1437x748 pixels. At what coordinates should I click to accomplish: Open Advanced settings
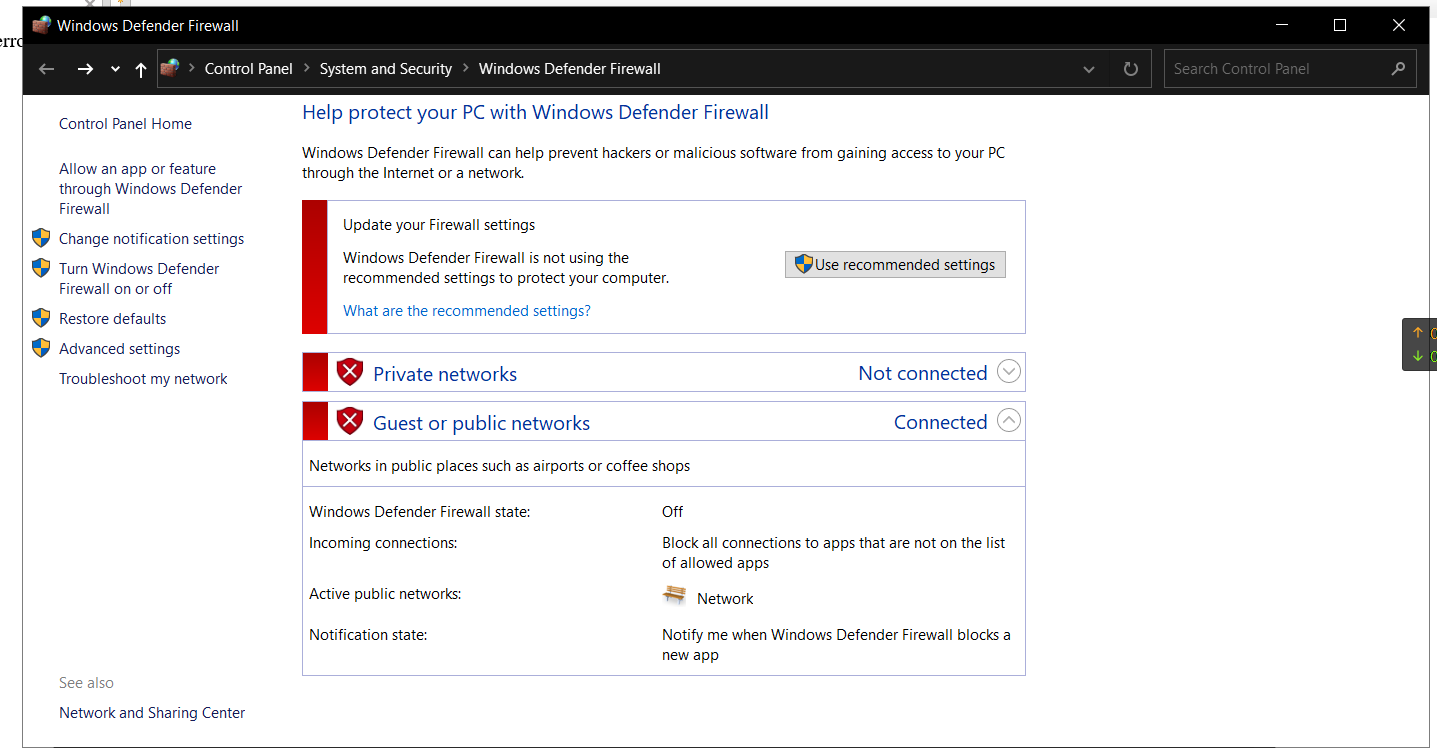pyautogui.click(x=119, y=349)
